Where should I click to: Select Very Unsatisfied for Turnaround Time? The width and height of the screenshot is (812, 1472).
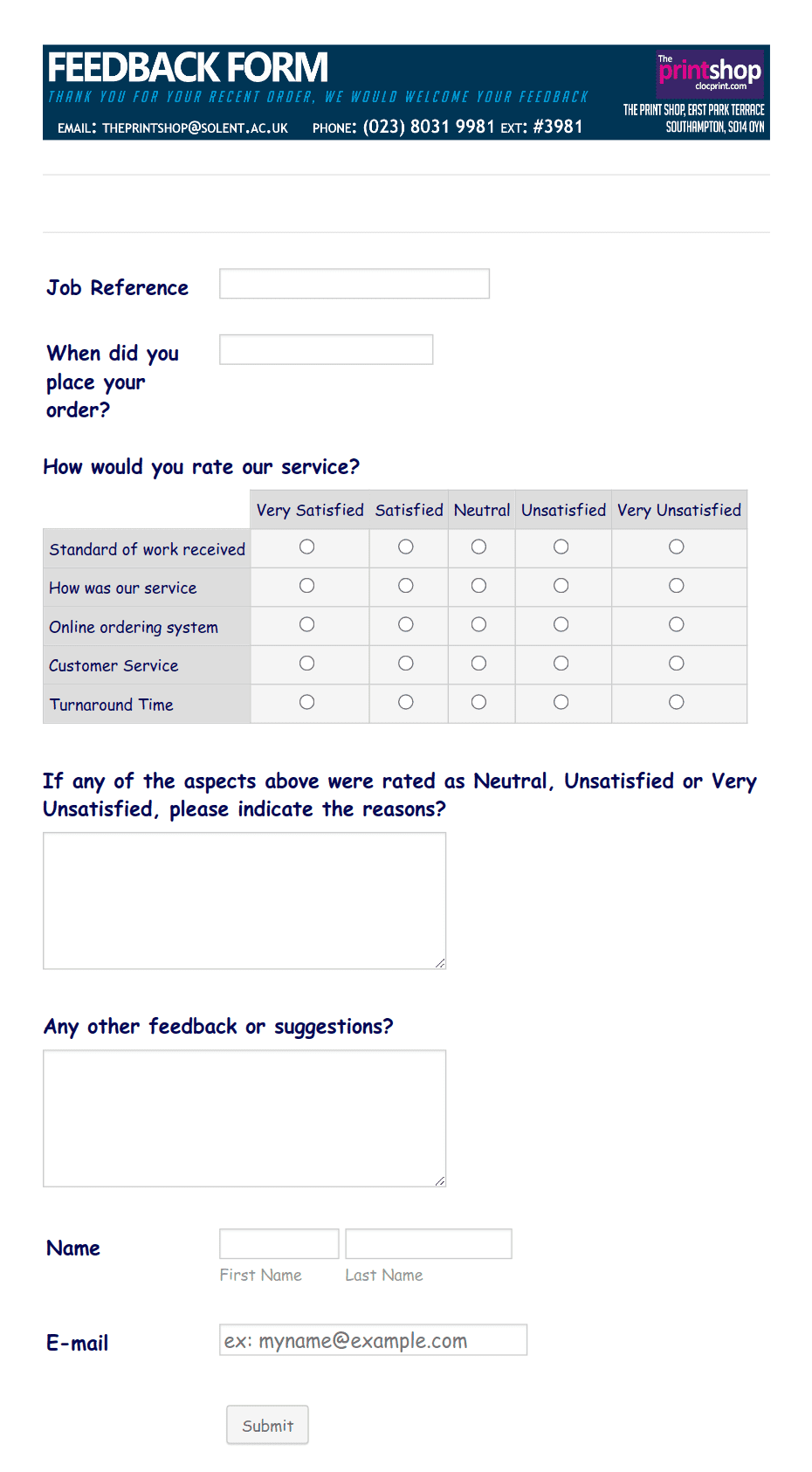coord(677,702)
